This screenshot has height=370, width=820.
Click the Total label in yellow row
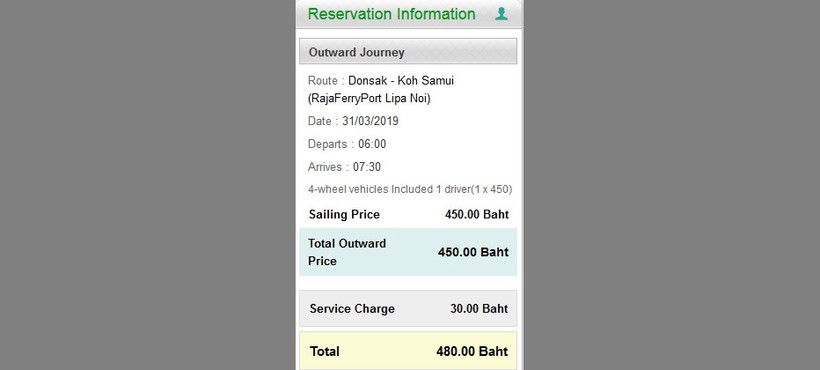pyautogui.click(x=324, y=351)
